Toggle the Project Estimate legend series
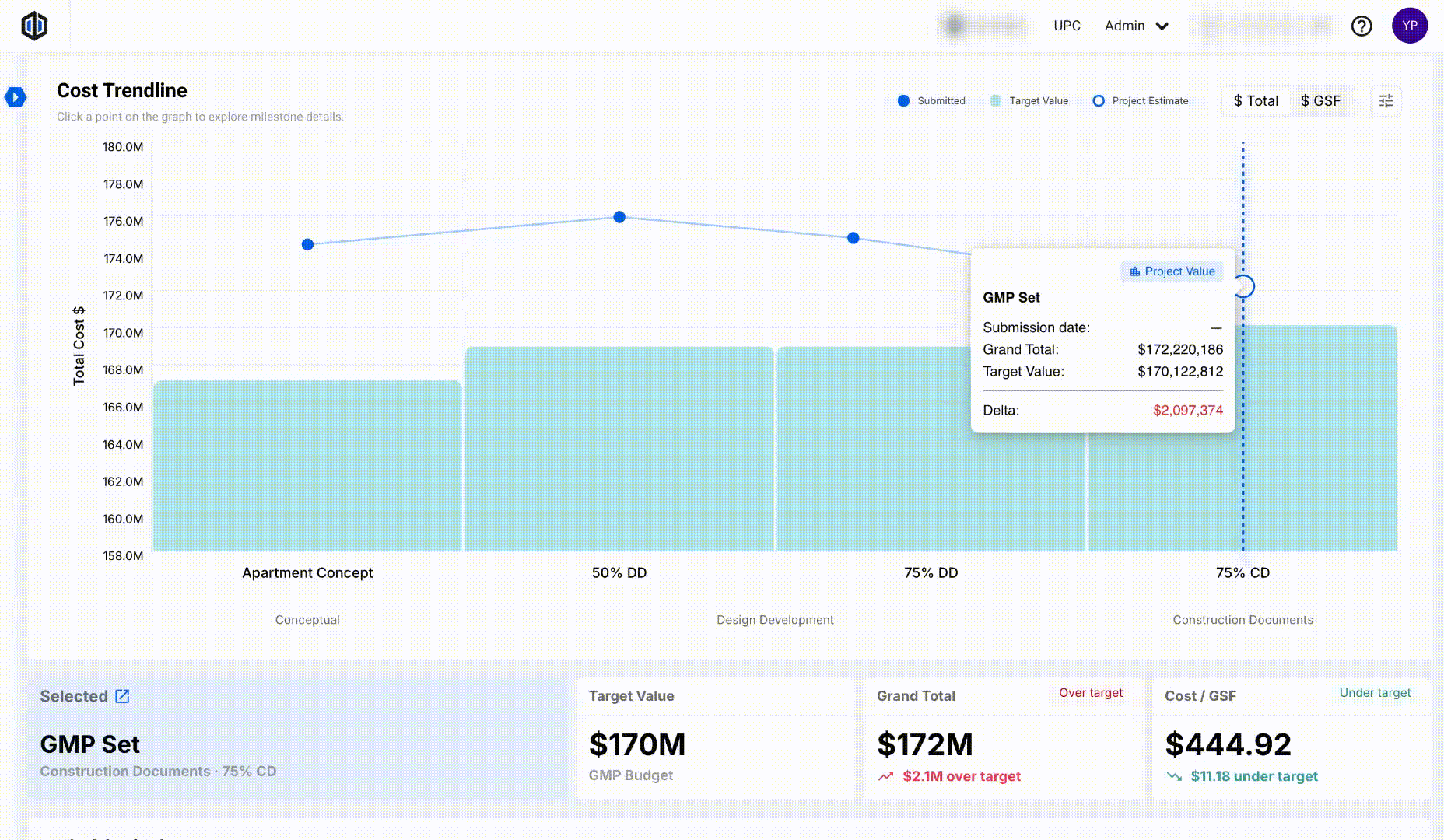The width and height of the screenshot is (1444, 840). coord(1141,101)
